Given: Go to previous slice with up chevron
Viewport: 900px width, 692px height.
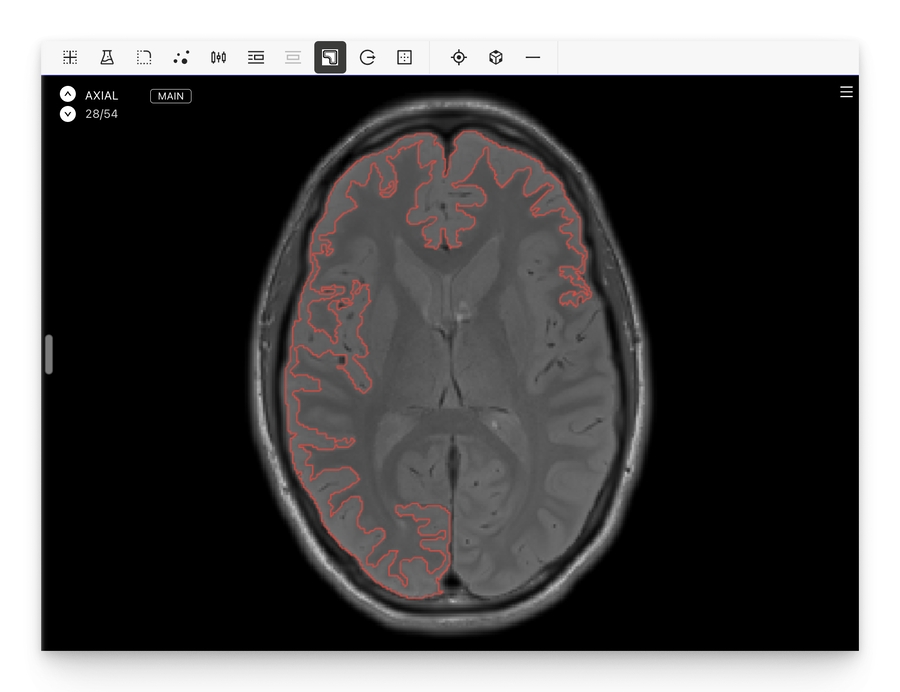Looking at the screenshot, I should pyautogui.click(x=67, y=94).
